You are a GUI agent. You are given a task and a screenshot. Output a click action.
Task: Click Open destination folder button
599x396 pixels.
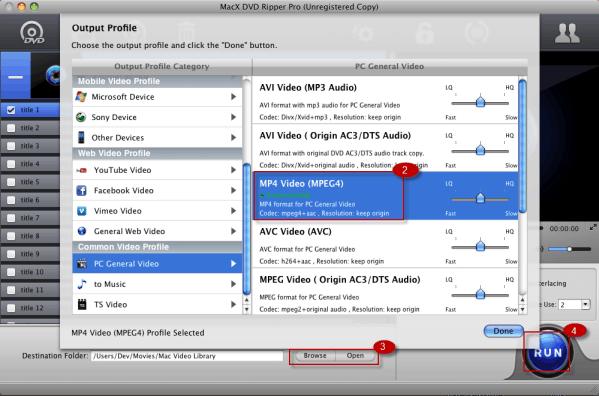point(355,356)
